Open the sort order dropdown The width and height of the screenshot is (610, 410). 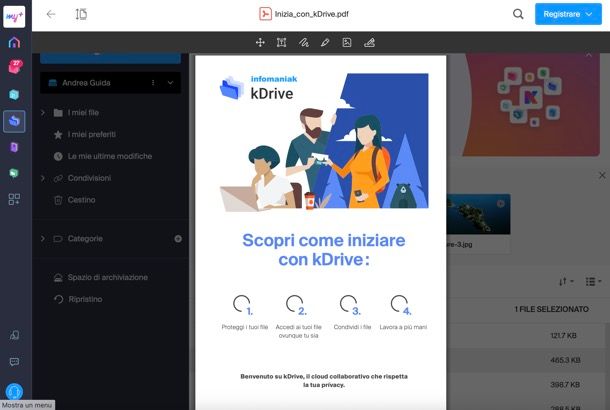(x=566, y=281)
